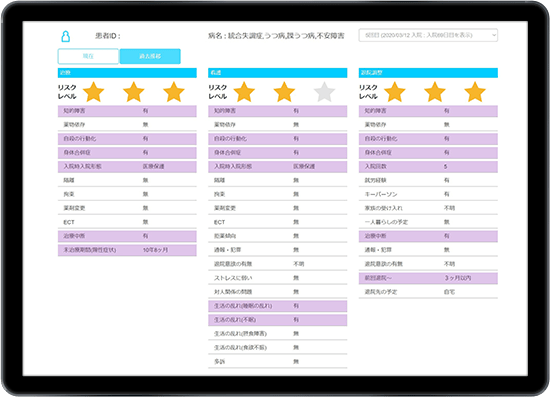The image size is (550, 397).
Task: Click ECT row in 看護 column
Action: [x=277, y=222]
